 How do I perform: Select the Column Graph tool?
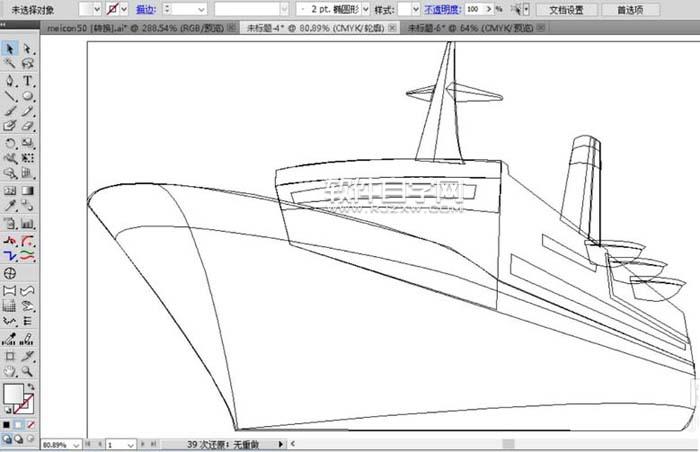[28, 223]
